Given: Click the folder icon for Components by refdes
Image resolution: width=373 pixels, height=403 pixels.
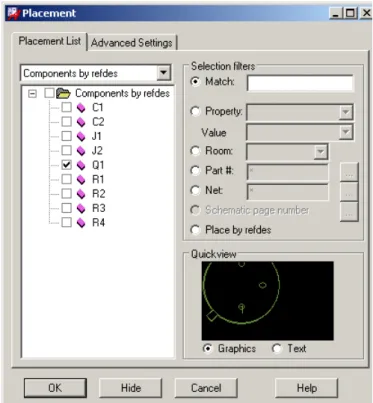Looking at the screenshot, I should (x=63, y=94).
